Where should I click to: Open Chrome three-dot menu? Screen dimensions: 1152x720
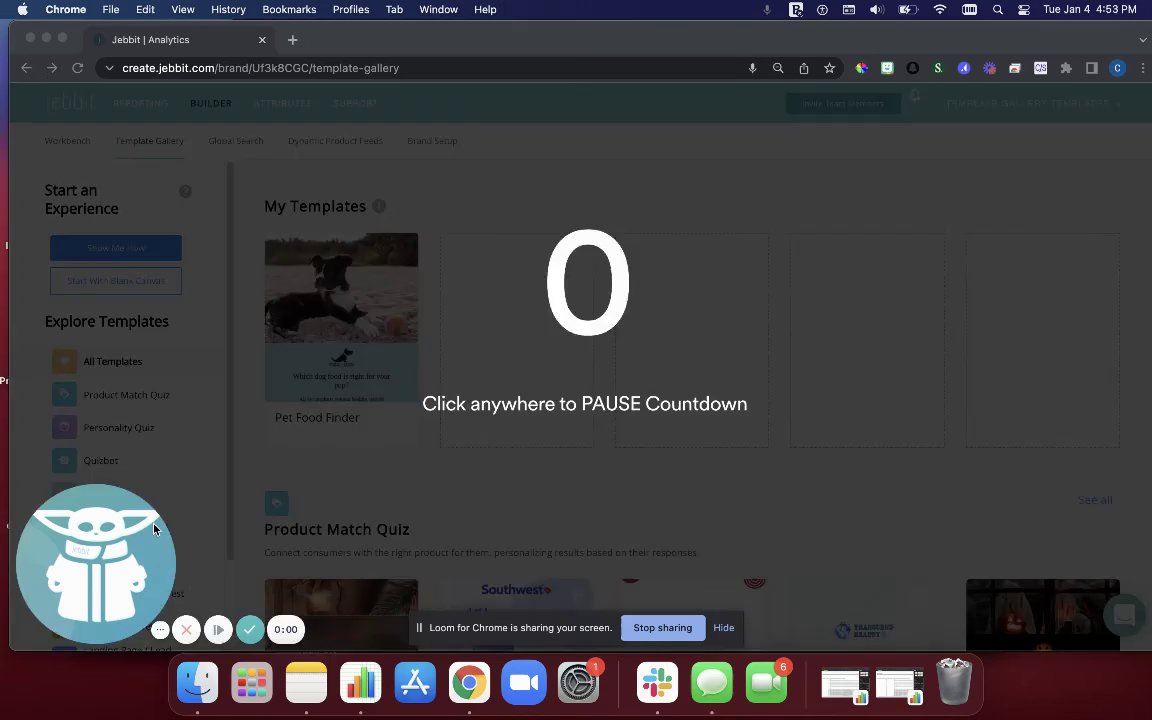tap(1142, 68)
